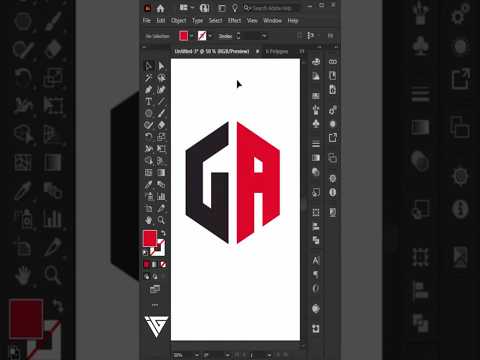
Task: Open the fill color dropdown in control bar
Action: click(x=192, y=36)
